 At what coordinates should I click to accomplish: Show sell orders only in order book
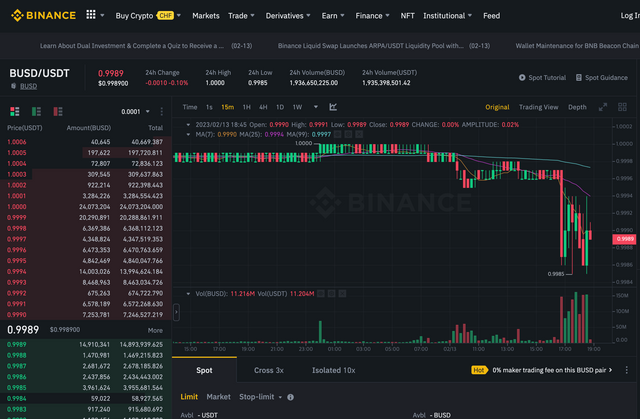coord(58,111)
